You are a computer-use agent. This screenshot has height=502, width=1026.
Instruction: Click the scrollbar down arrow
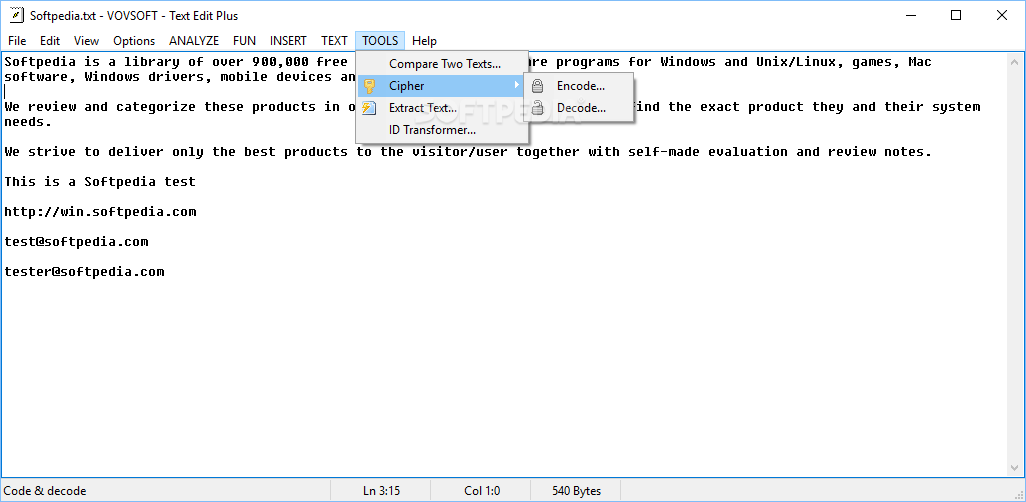coord(1015,467)
